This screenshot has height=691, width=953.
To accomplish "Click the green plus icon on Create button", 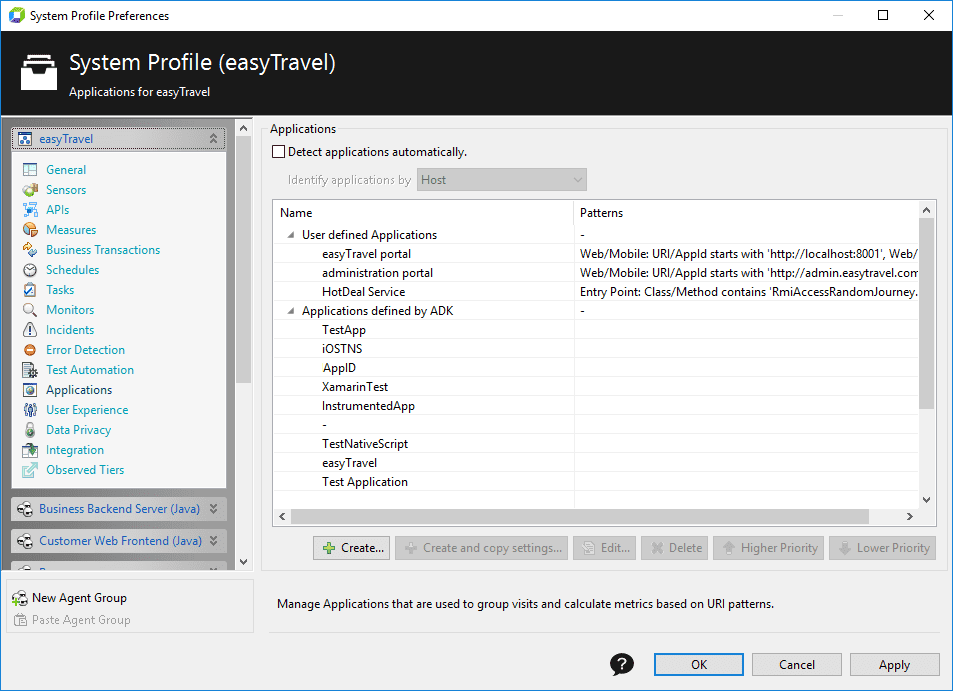I will [x=329, y=548].
